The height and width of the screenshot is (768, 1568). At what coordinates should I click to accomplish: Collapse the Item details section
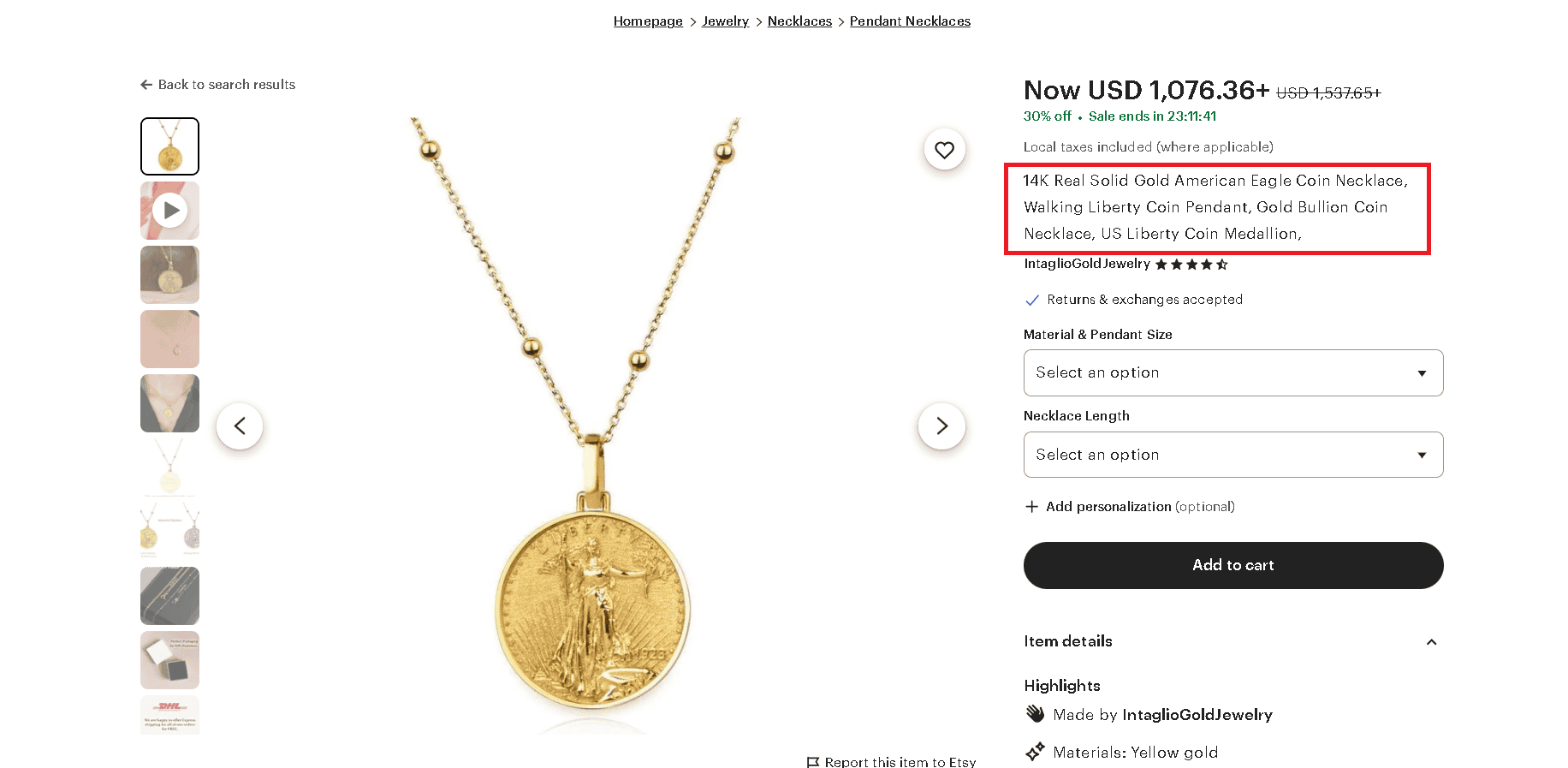1431,641
